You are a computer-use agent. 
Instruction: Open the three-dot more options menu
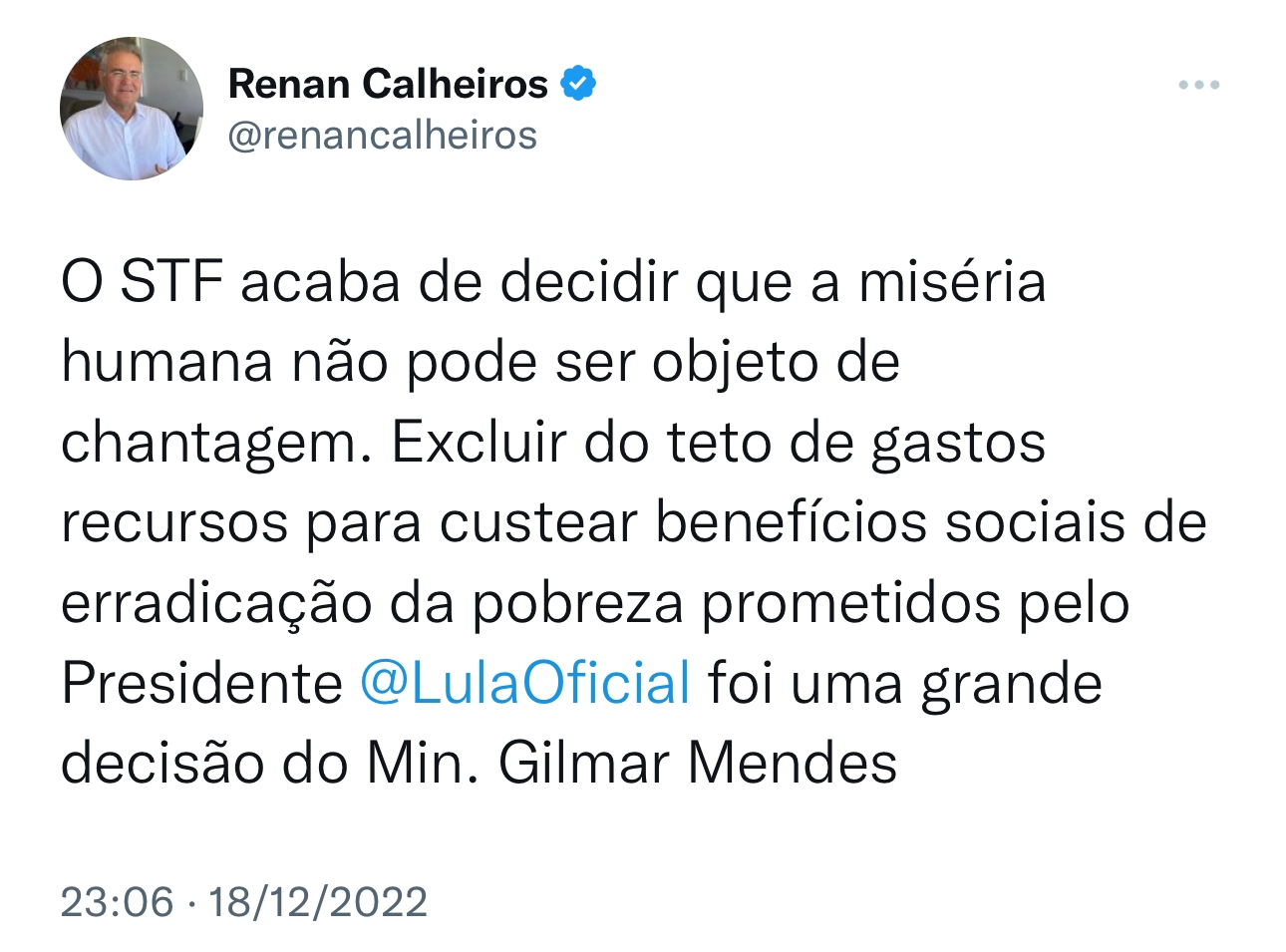[1198, 85]
